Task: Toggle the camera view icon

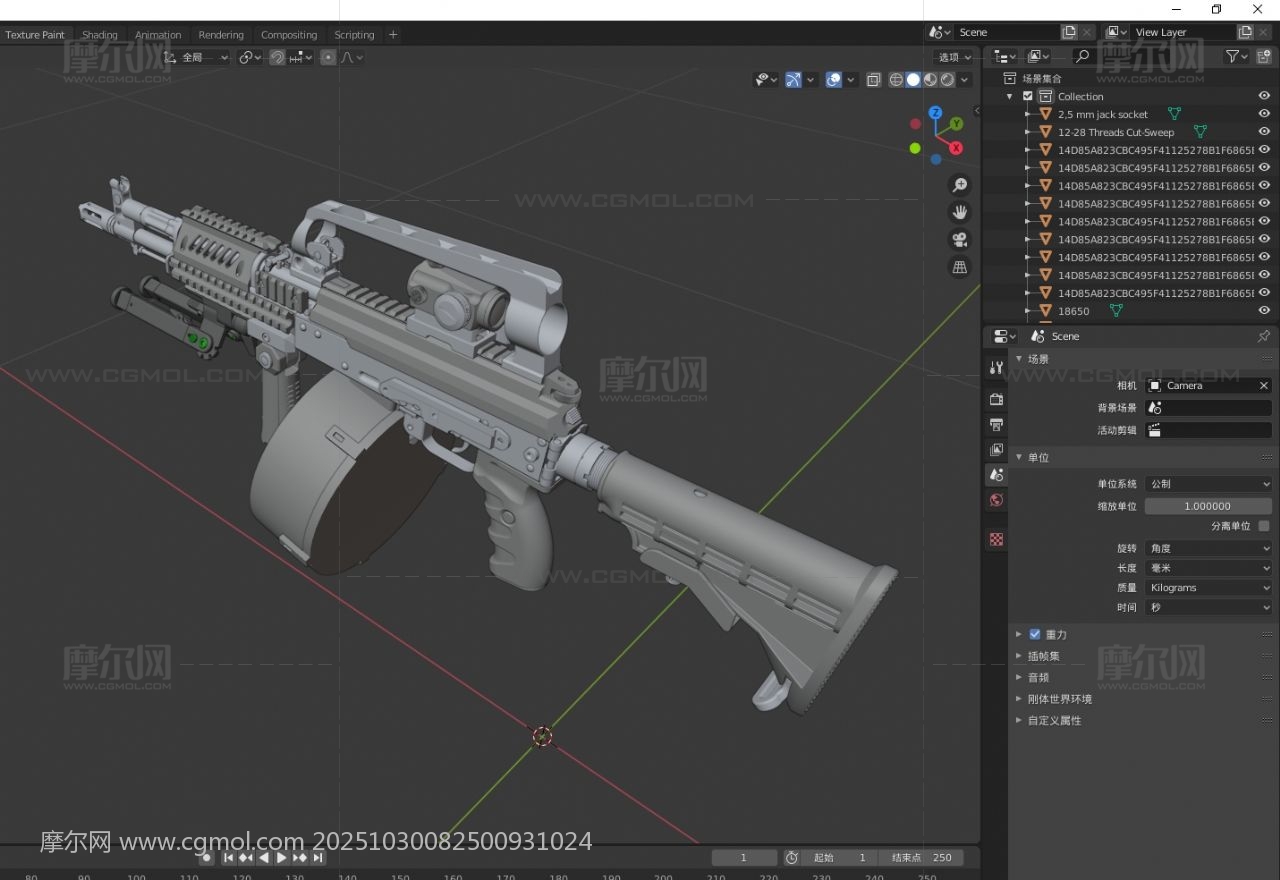Action: (960, 239)
